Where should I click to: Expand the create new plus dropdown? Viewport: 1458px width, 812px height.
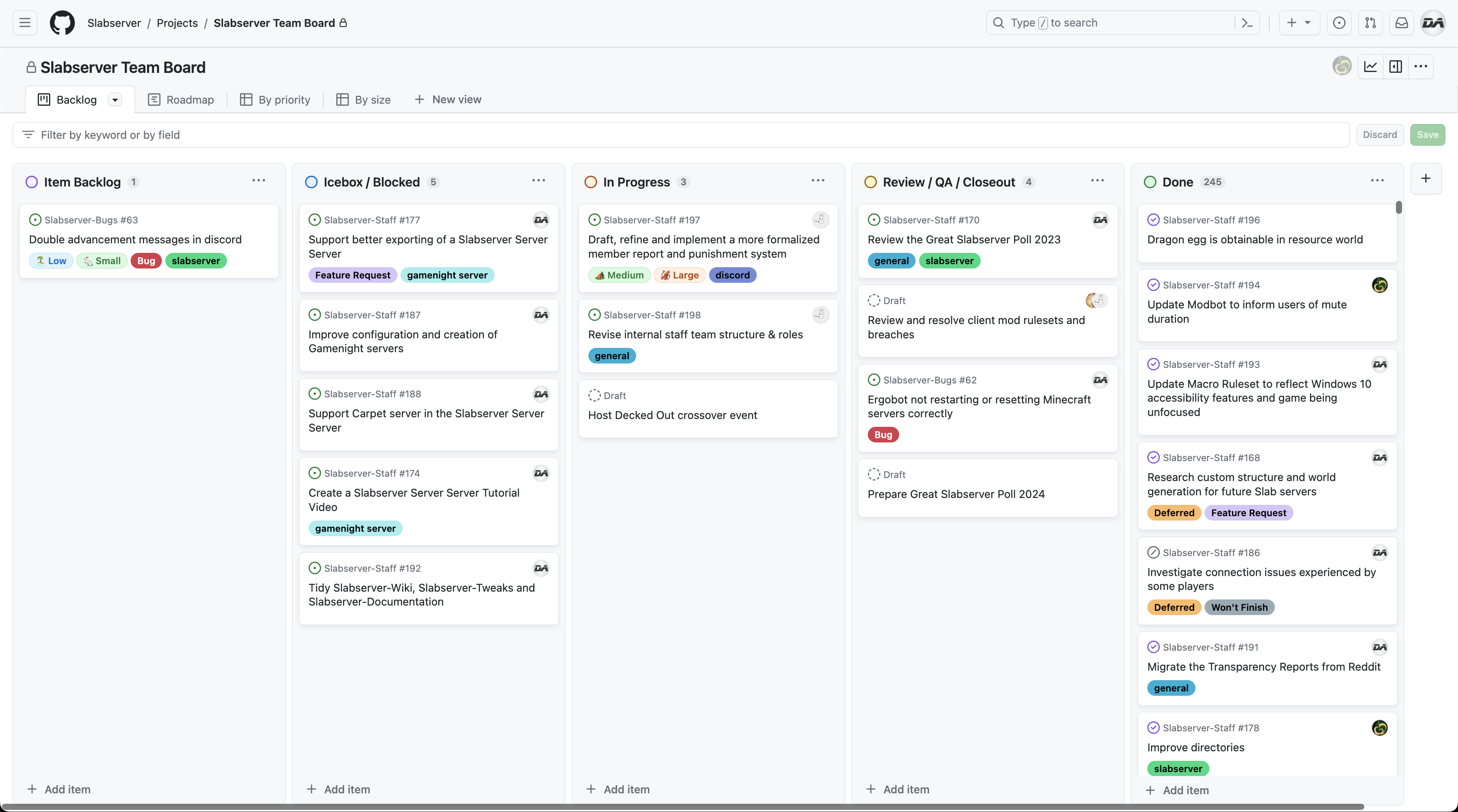click(1299, 23)
